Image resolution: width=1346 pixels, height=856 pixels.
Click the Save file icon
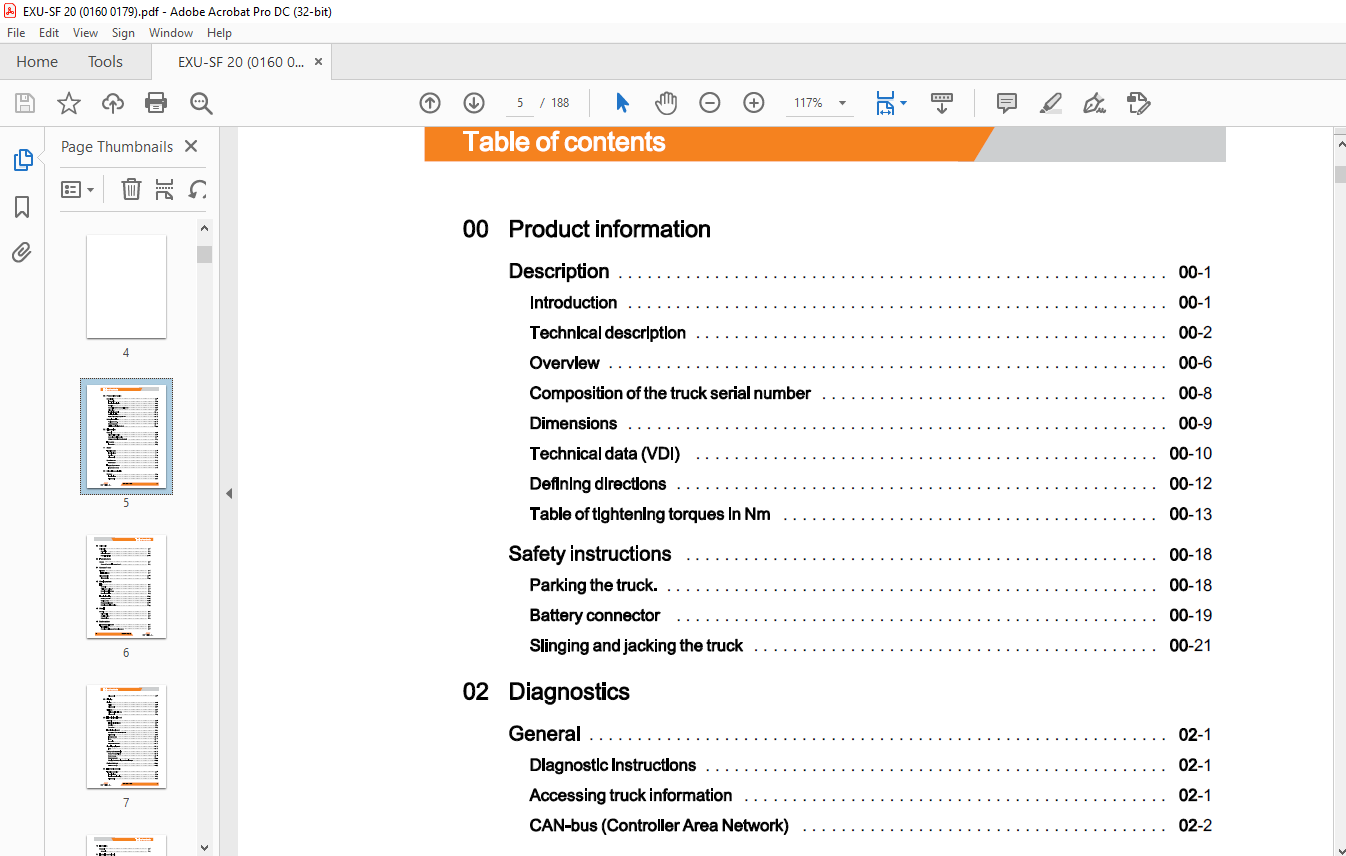(25, 103)
